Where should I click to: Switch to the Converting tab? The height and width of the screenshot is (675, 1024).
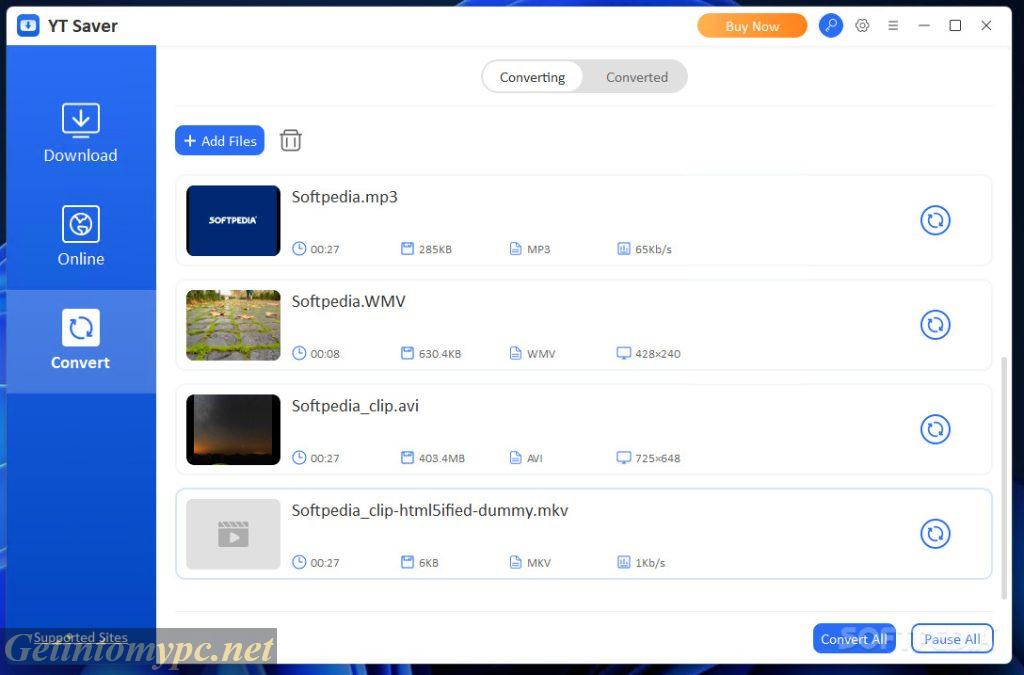coord(532,77)
